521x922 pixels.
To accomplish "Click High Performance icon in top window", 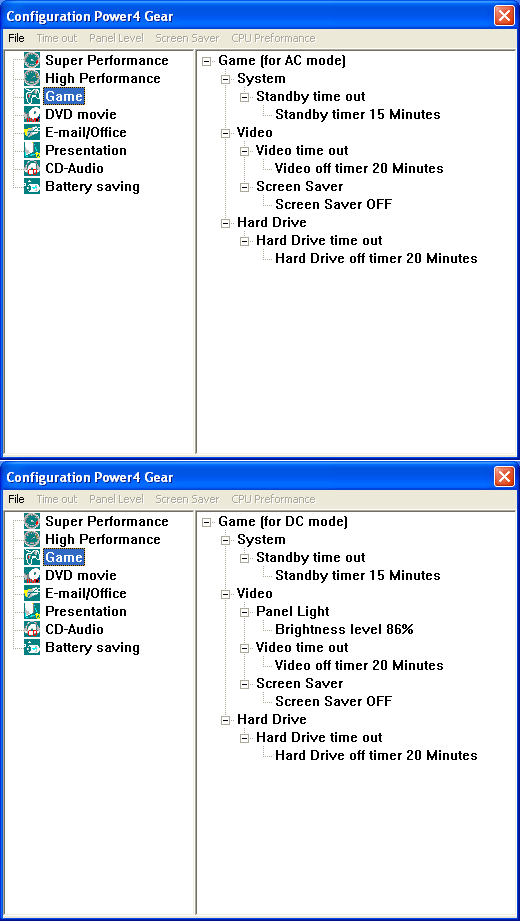I will pyautogui.click(x=32, y=78).
